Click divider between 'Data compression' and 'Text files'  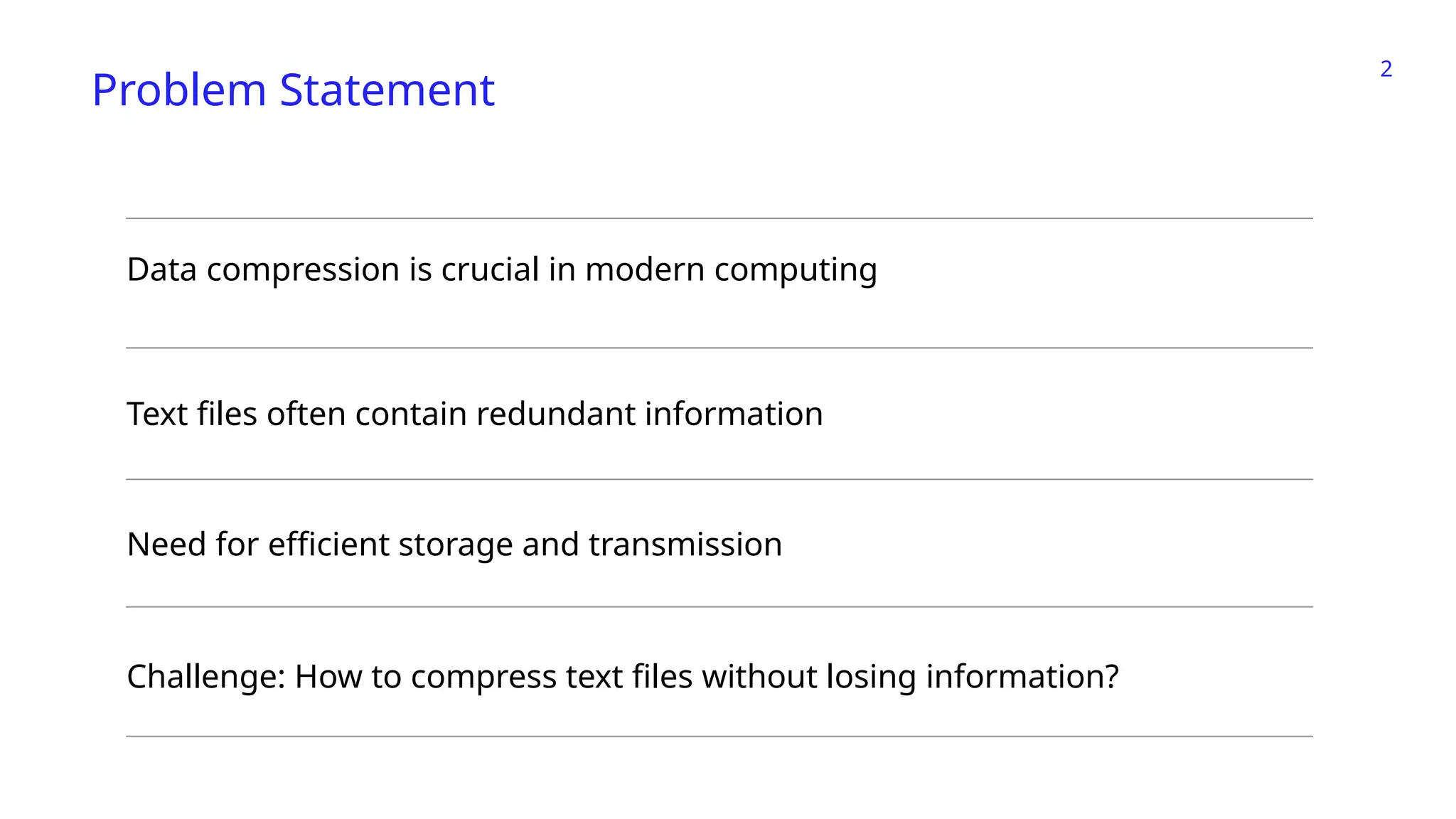click(719, 348)
